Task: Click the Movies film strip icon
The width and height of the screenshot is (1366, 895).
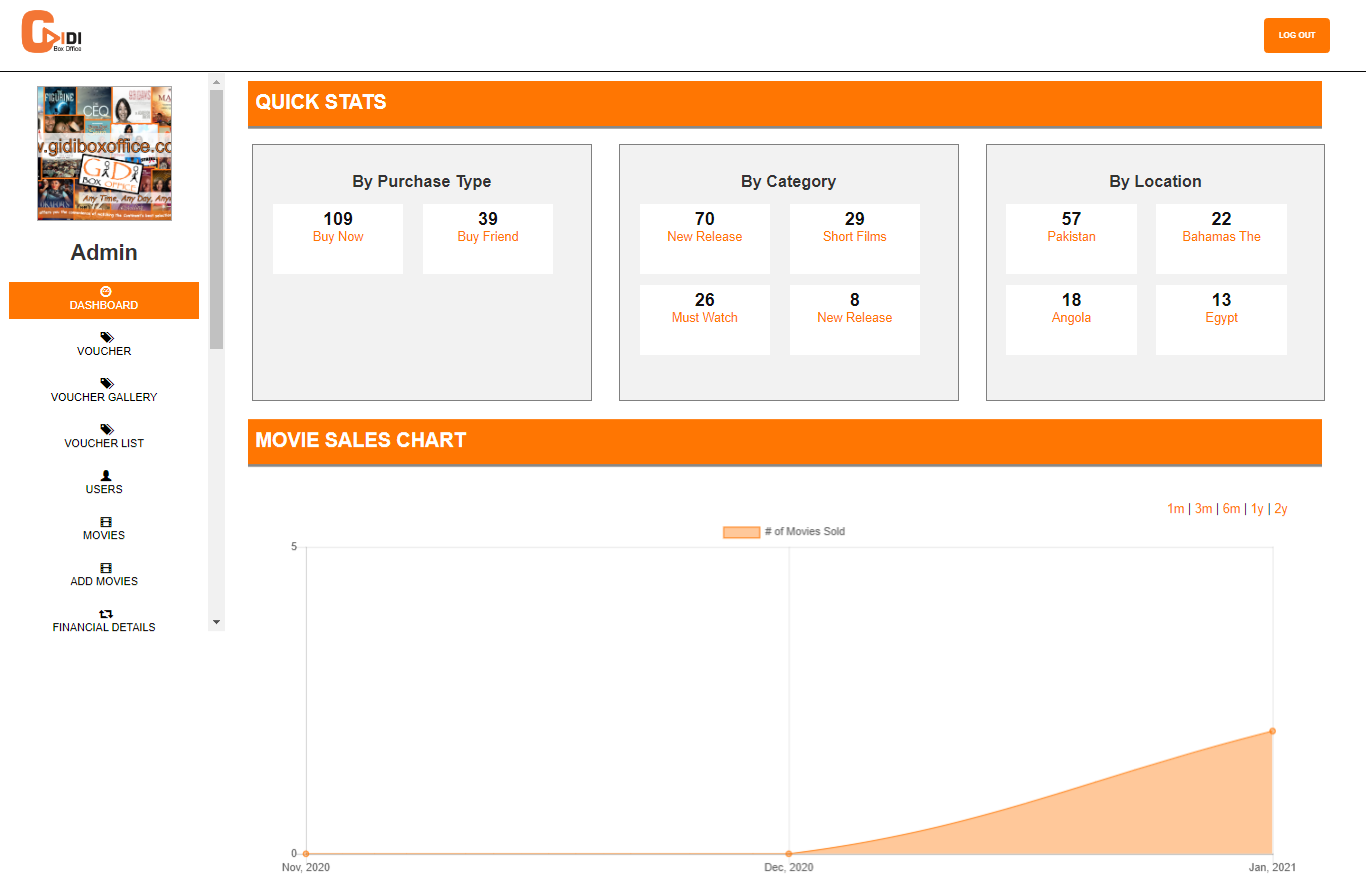Action: pos(106,521)
